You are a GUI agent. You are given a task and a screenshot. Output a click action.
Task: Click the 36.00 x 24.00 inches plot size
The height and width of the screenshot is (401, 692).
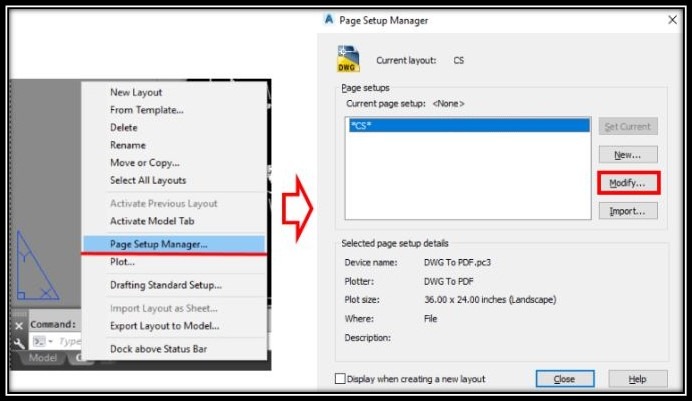(490, 300)
